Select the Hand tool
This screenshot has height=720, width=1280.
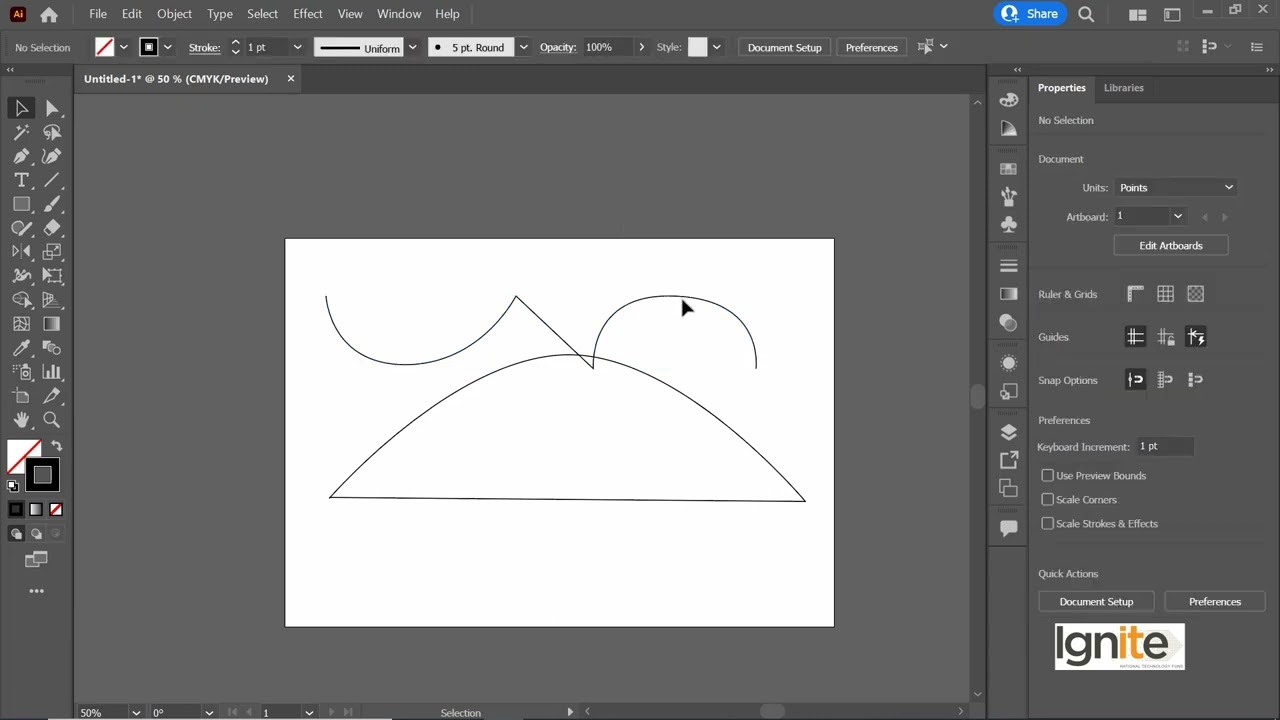coord(21,420)
